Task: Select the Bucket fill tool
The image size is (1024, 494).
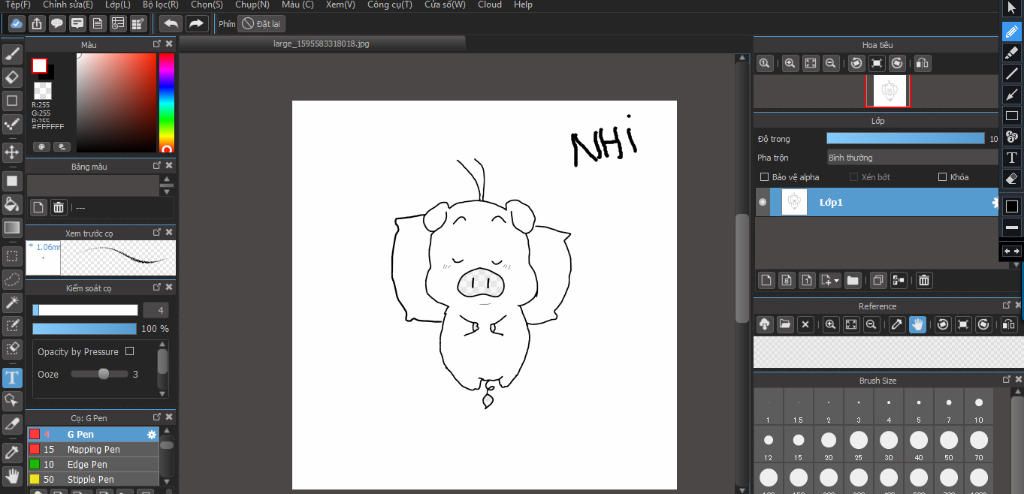Action: (12, 204)
